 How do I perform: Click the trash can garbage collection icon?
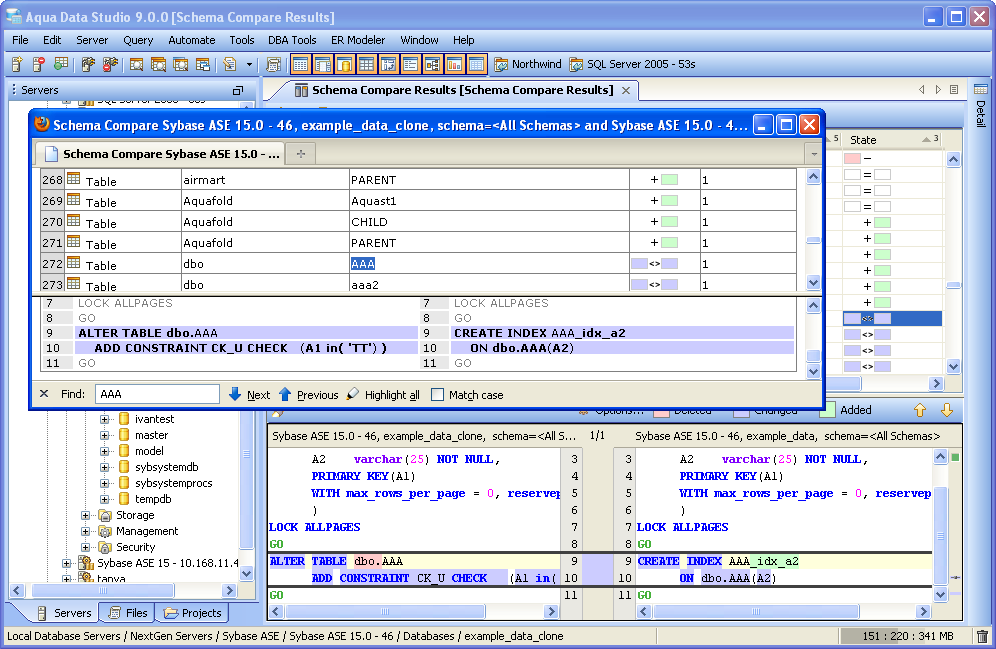click(982, 636)
